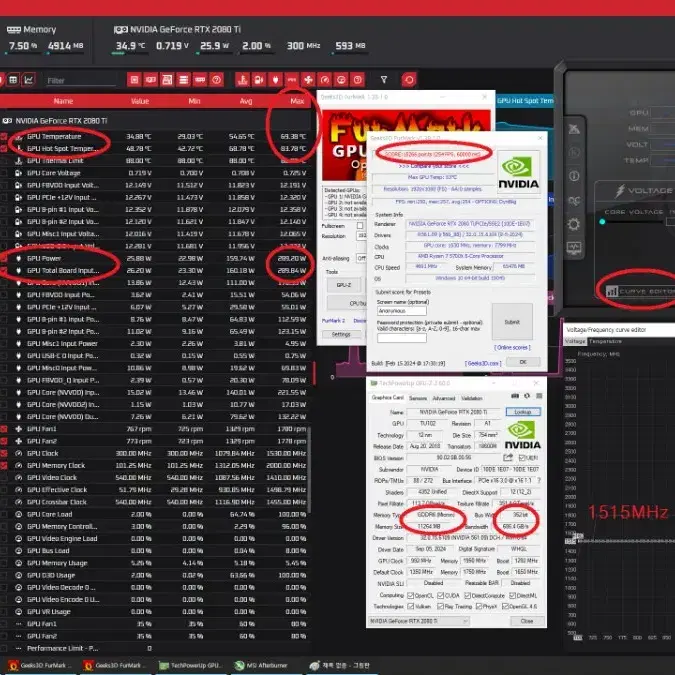675x675 pixels.
Task: Toggle the motherboard category icon
Action: click(167, 80)
